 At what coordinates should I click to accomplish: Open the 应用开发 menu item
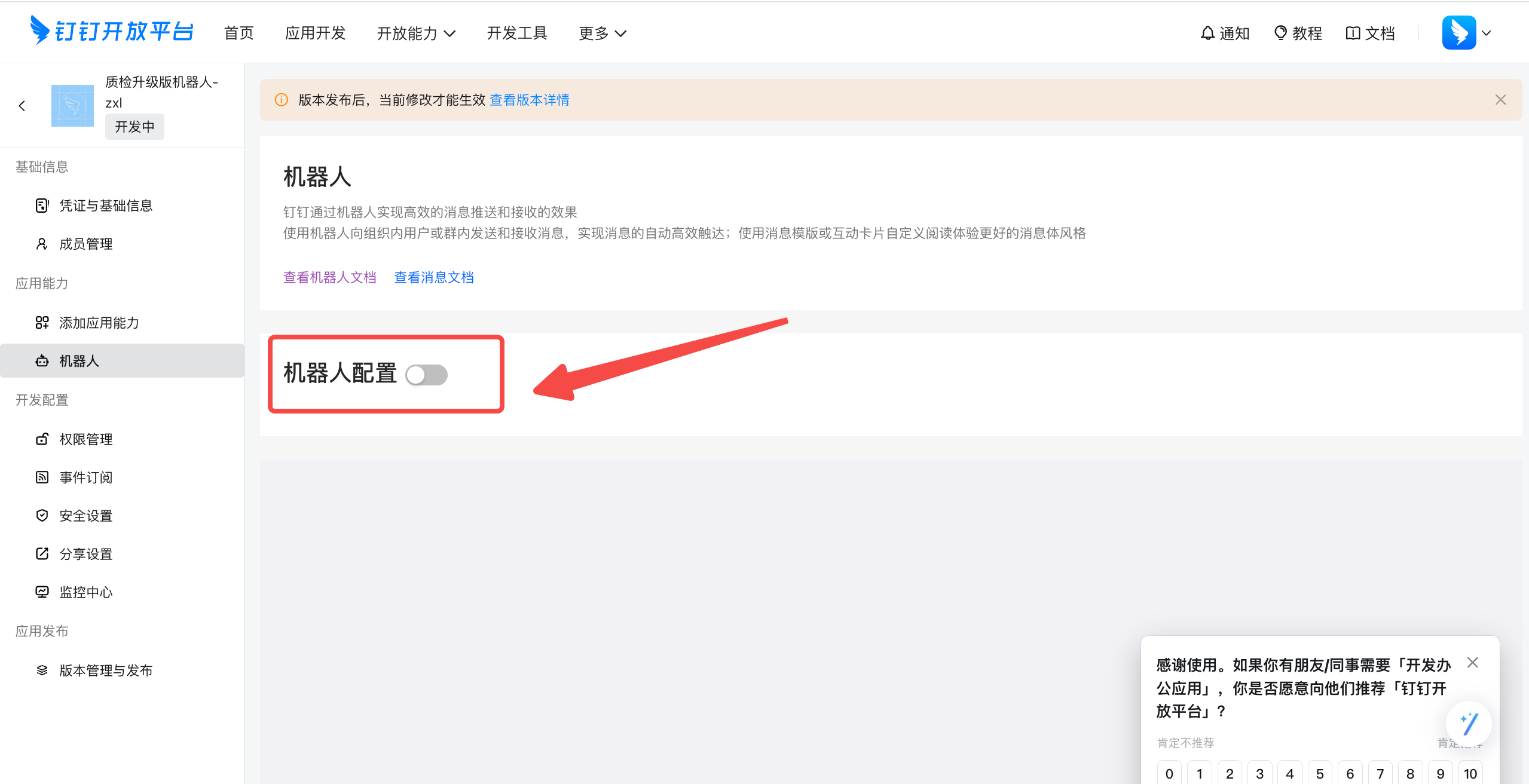pyautogui.click(x=316, y=33)
